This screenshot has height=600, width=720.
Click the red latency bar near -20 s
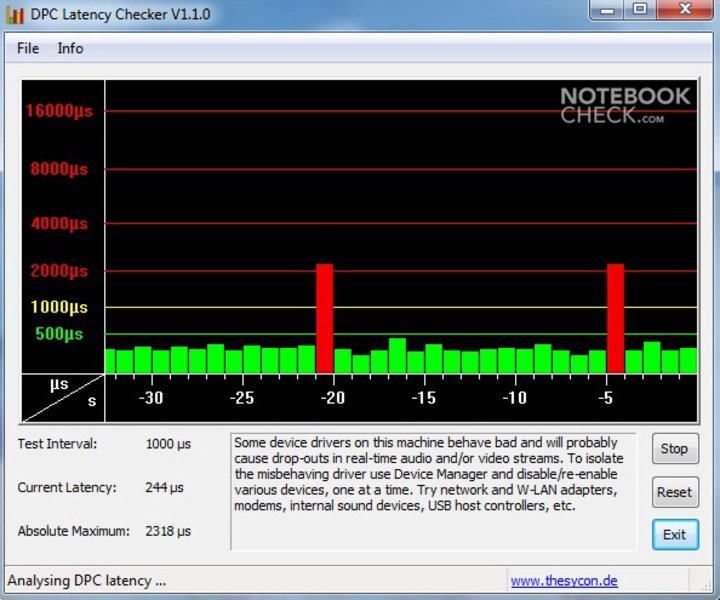[x=325, y=318]
